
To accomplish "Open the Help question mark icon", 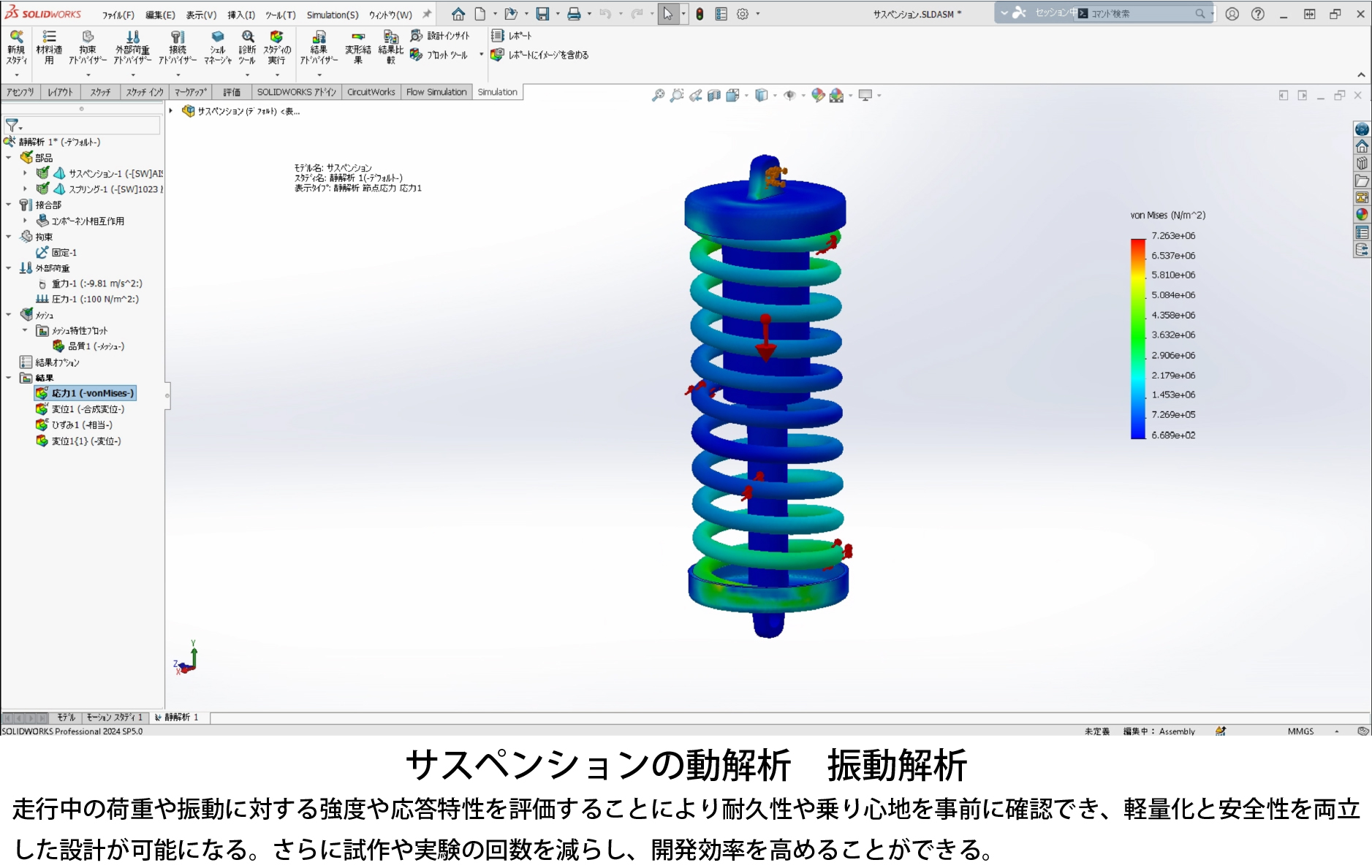I will click(x=1258, y=14).
